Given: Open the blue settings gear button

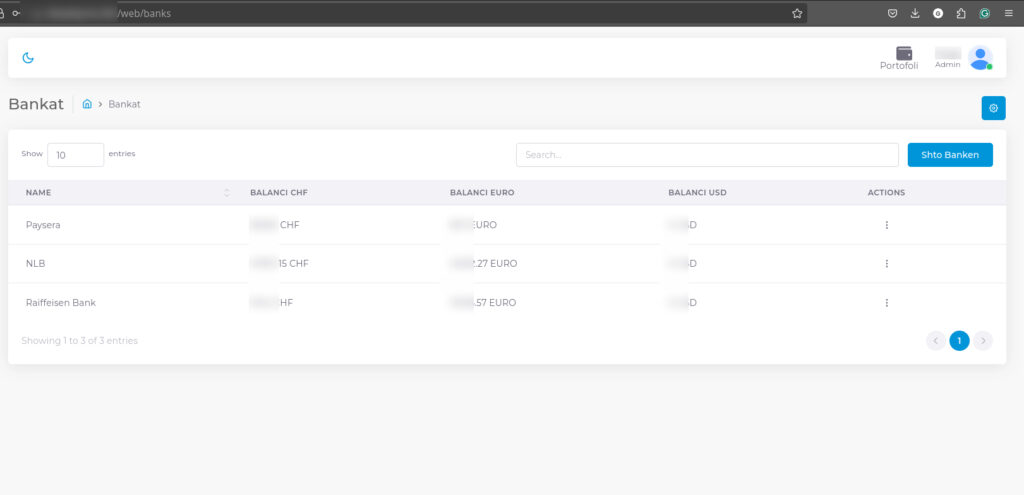Looking at the screenshot, I should 993,108.
